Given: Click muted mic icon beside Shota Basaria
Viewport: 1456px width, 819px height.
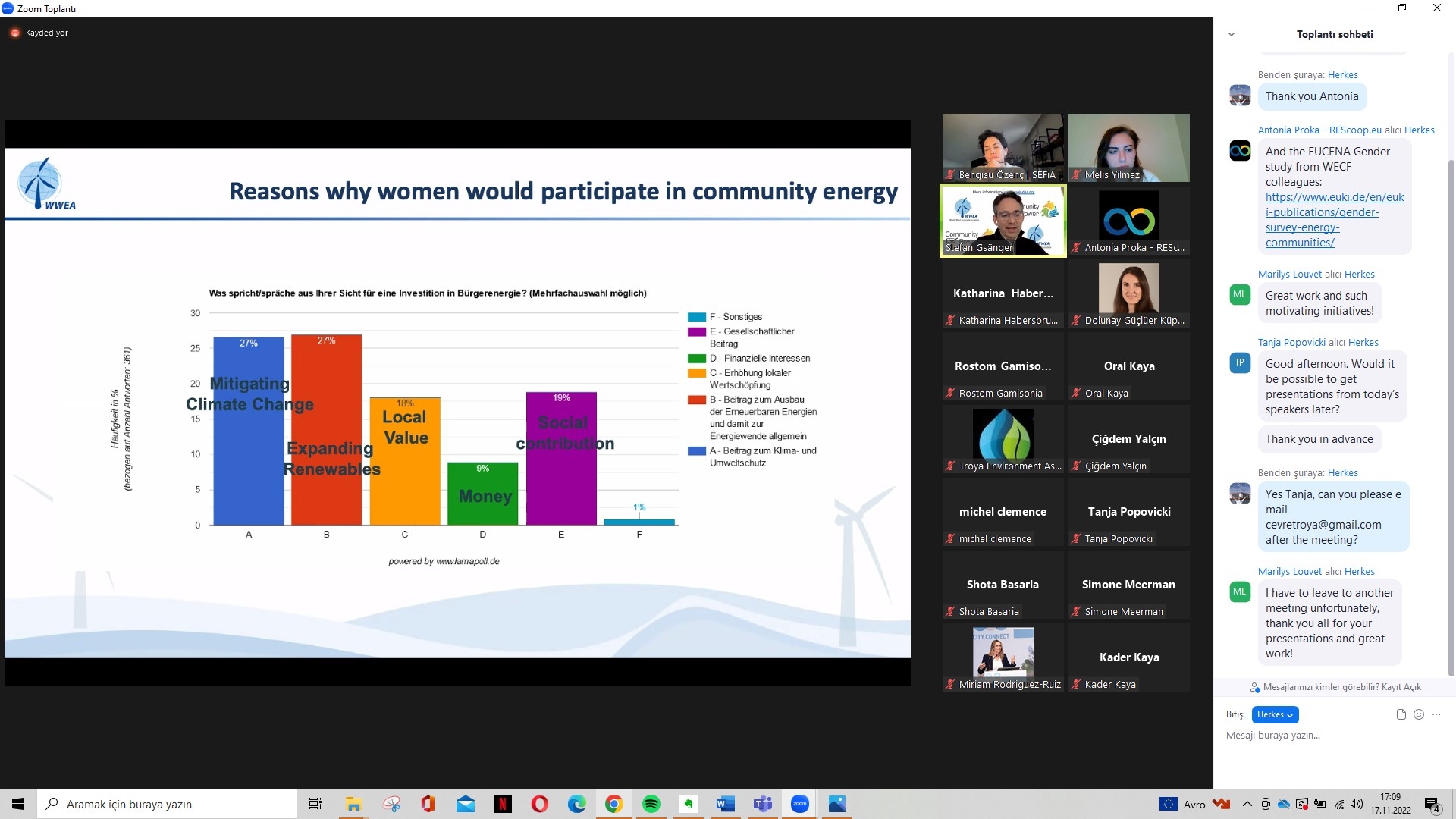Looking at the screenshot, I should click(x=950, y=611).
